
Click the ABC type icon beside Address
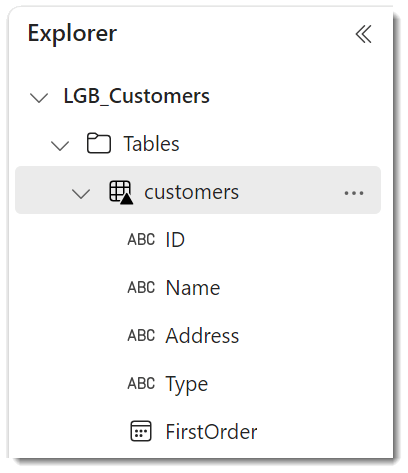click(141, 335)
